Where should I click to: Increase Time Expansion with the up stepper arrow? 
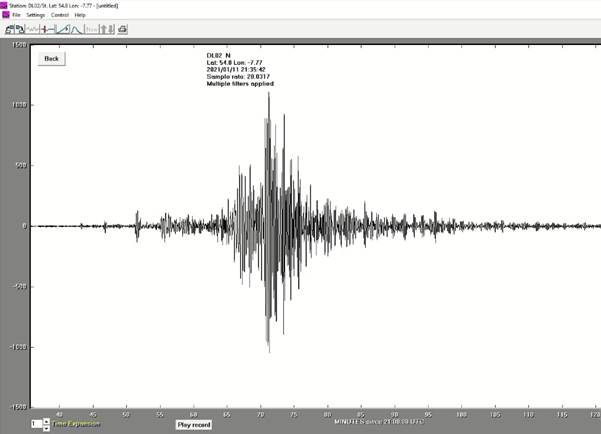46,421
